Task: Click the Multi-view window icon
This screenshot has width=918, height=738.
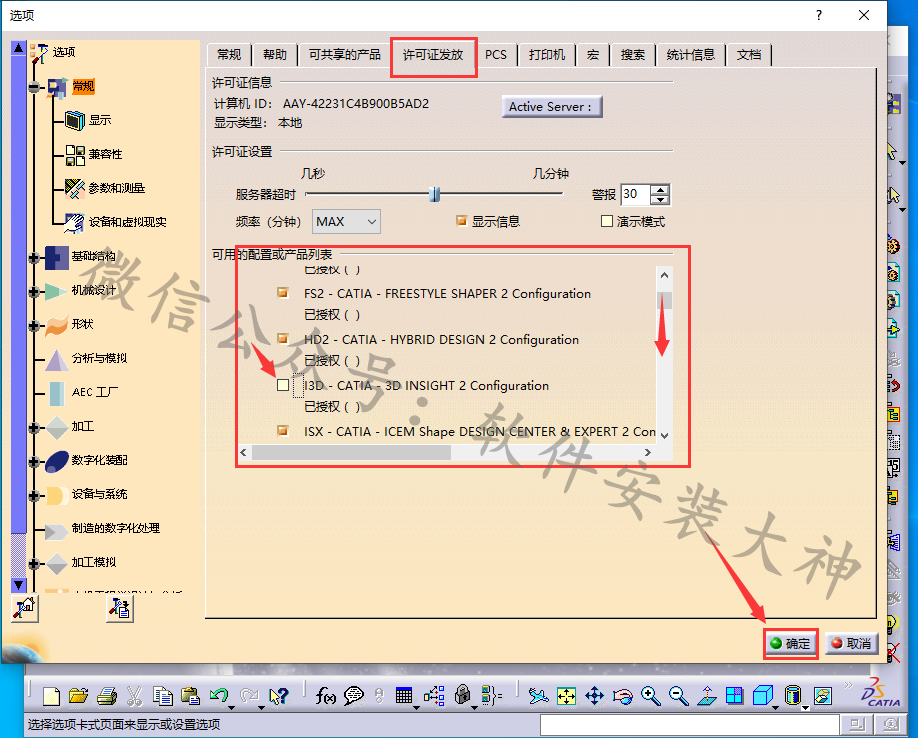Action: click(x=734, y=696)
